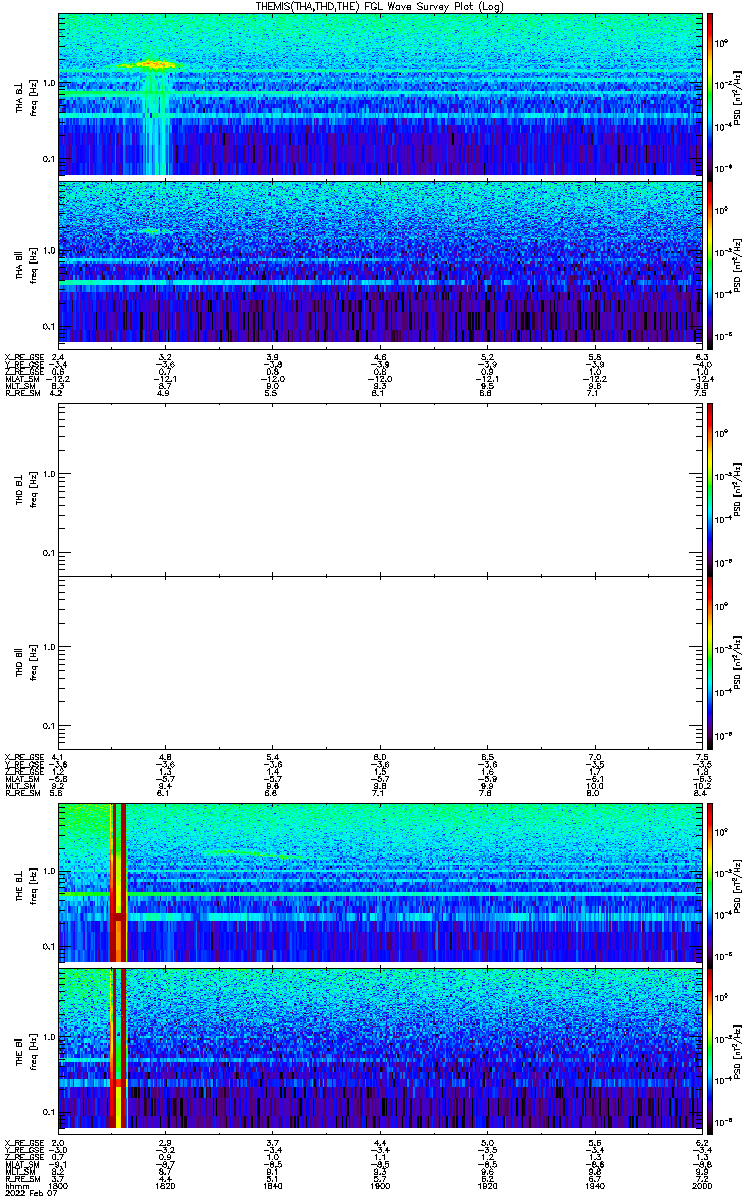
Task: Click the empty THD B-perpendicular panel
Action: (x=381, y=489)
